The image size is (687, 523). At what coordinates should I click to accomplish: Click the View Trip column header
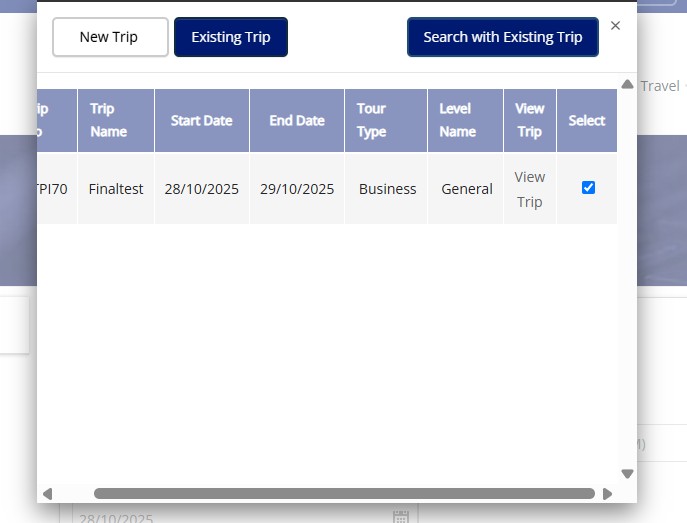click(530, 120)
